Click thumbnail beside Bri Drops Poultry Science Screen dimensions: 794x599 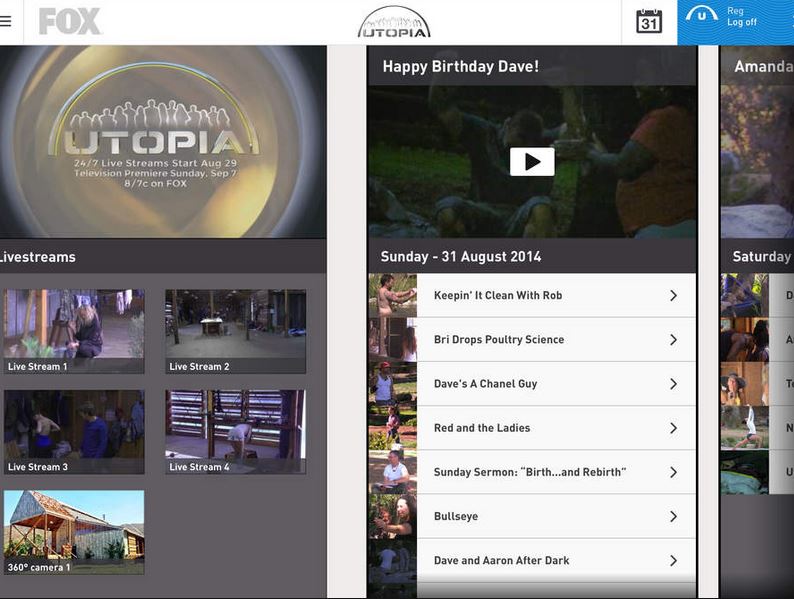tap(393, 340)
